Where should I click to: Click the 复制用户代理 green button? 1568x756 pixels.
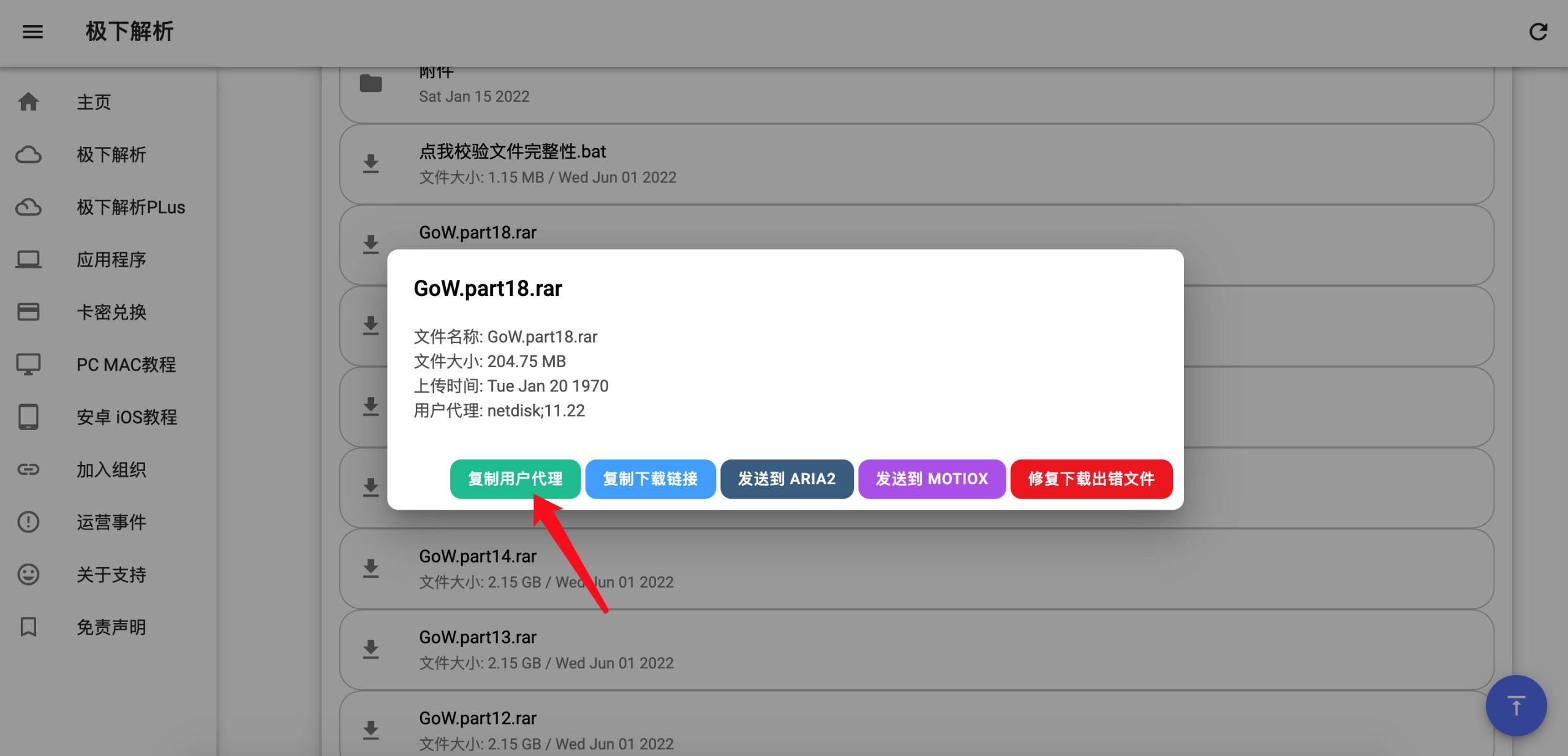click(515, 479)
